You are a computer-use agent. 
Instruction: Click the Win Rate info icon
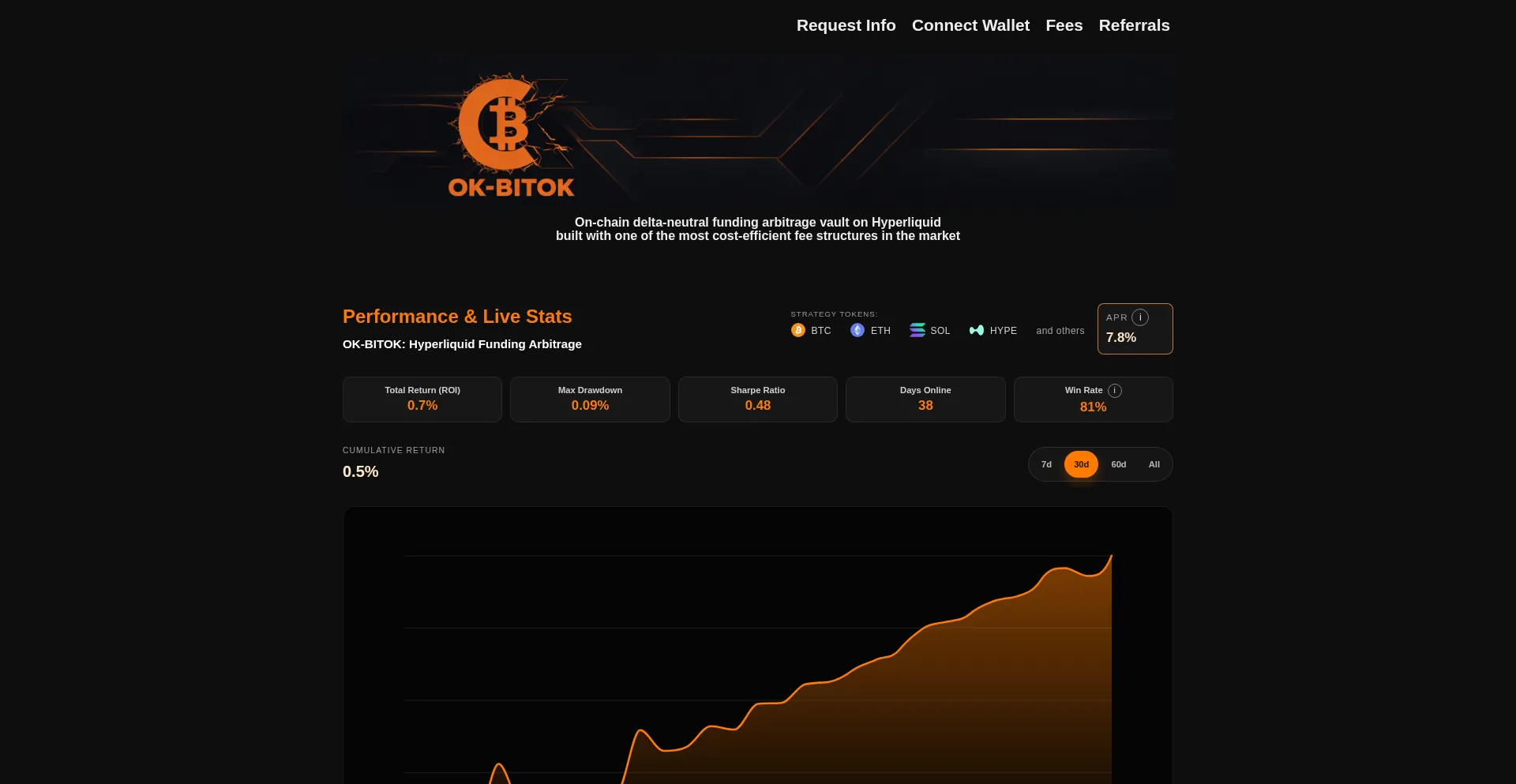point(1116,390)
